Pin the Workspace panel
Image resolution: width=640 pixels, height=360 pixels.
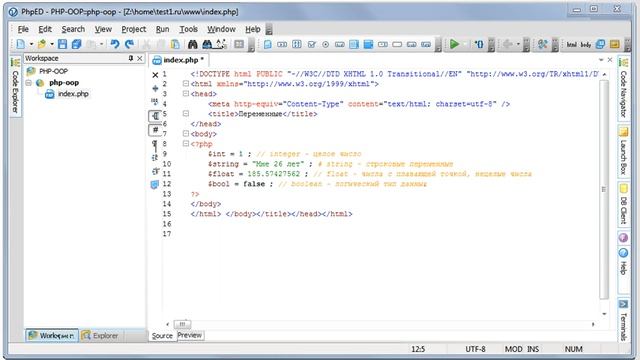[x=131, y=58]
